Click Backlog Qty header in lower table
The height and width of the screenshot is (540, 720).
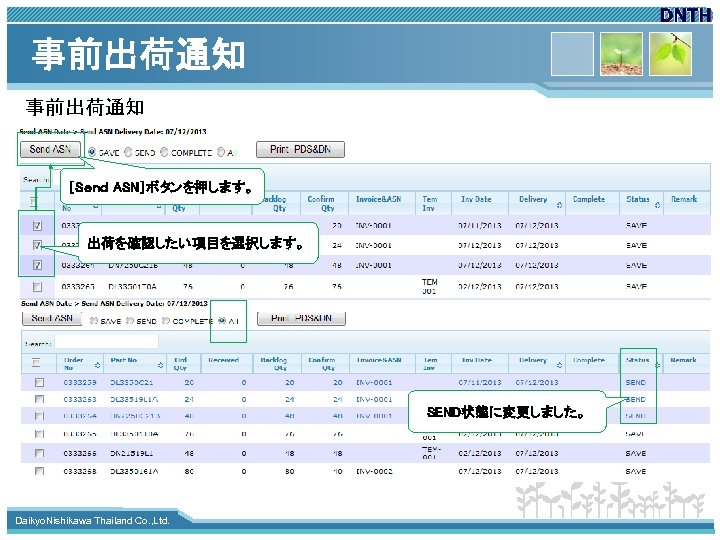tap(274, 364)
